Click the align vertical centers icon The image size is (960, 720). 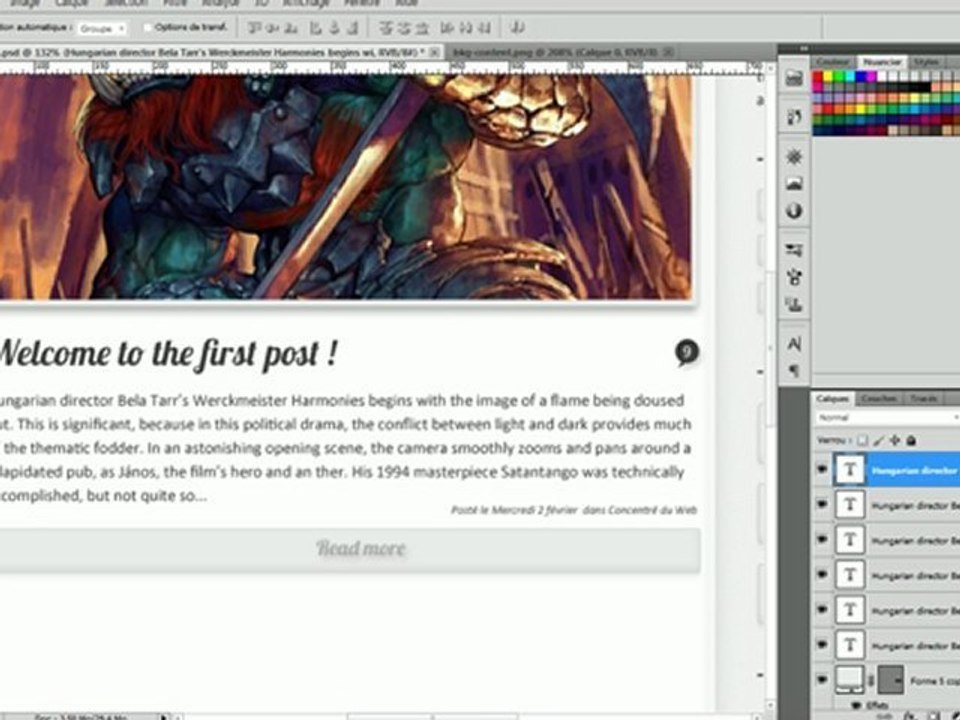point(273,28)
